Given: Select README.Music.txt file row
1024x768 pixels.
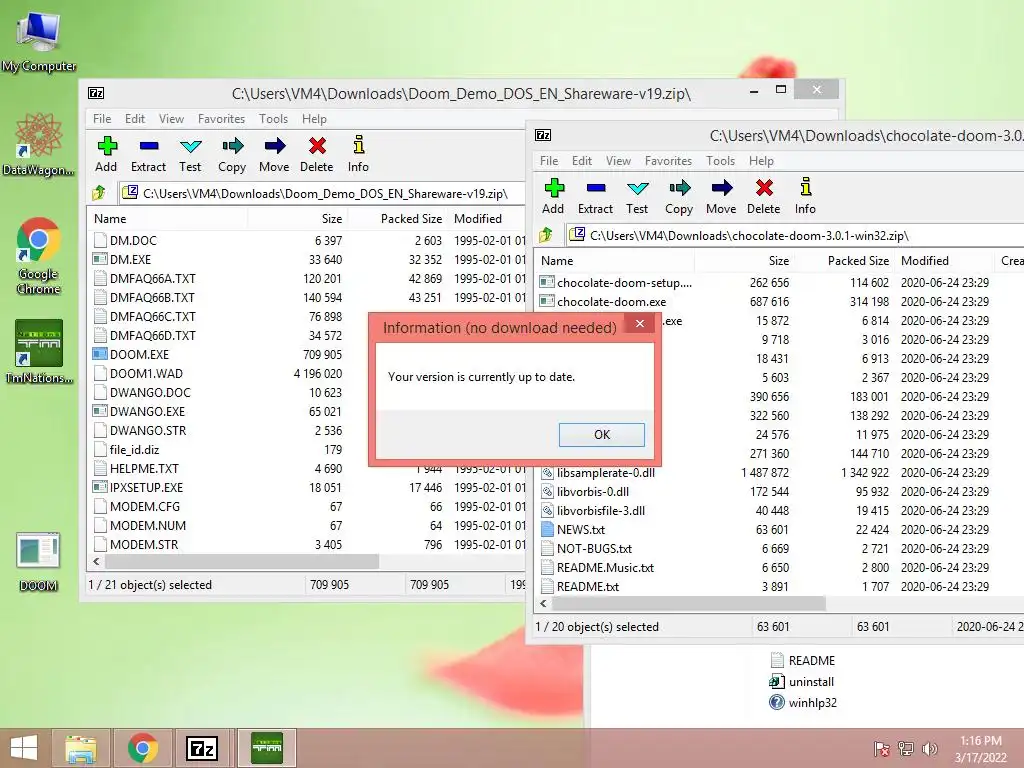Looking at the screenshot, I should tap(780, 568).
